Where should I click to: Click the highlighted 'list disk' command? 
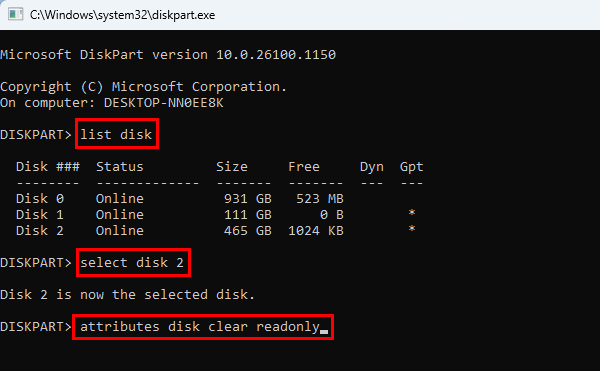click(x=116, y=134)
